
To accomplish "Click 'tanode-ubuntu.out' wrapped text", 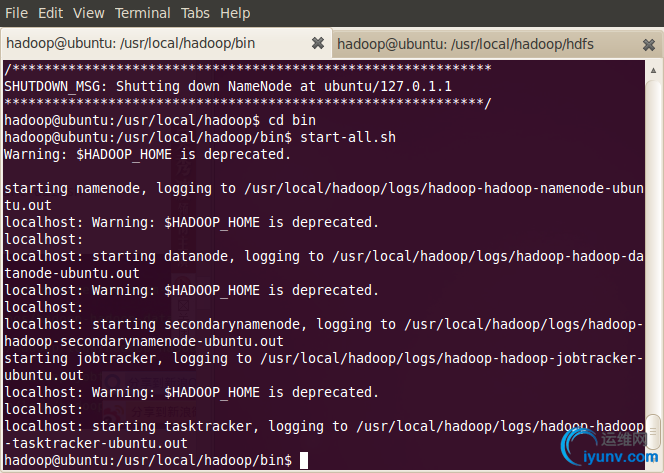I will tap(72, 273).
